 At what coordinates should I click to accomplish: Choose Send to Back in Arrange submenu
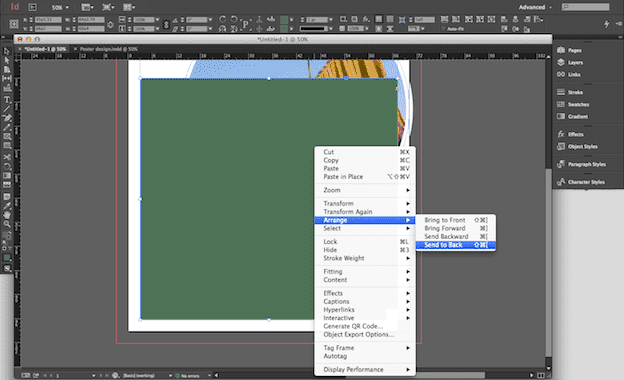click(456, 245)
